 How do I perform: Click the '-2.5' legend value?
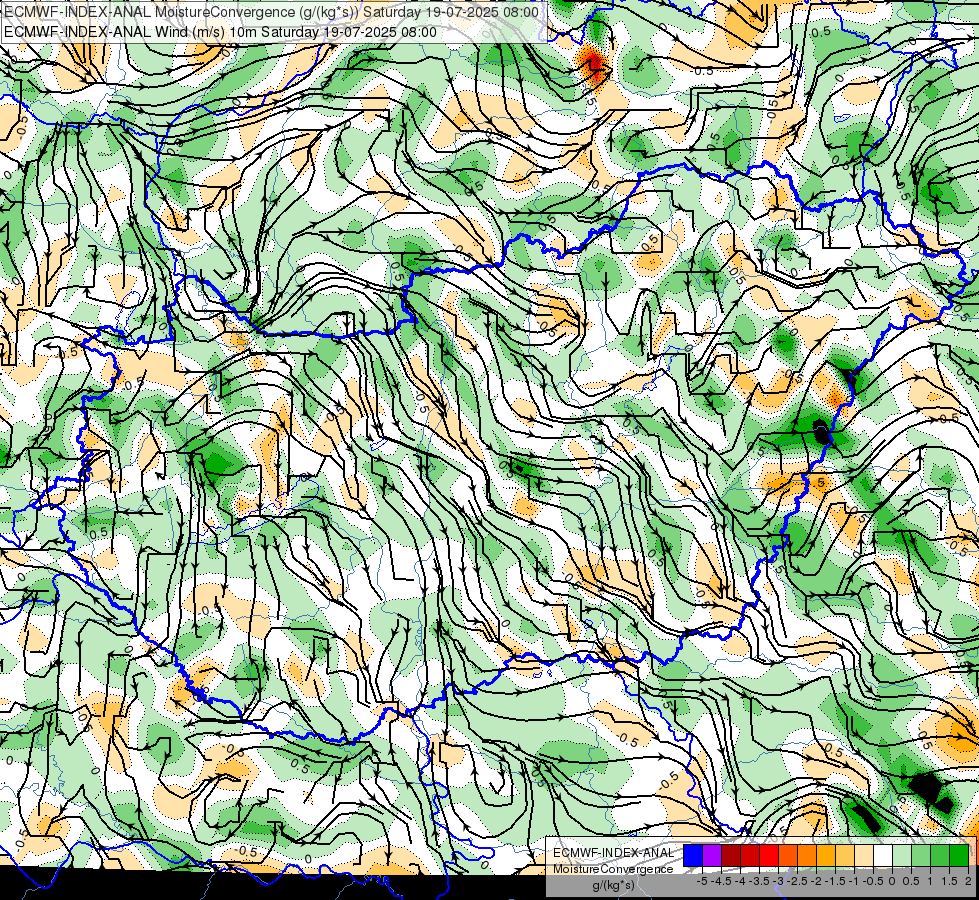(797, 881)
